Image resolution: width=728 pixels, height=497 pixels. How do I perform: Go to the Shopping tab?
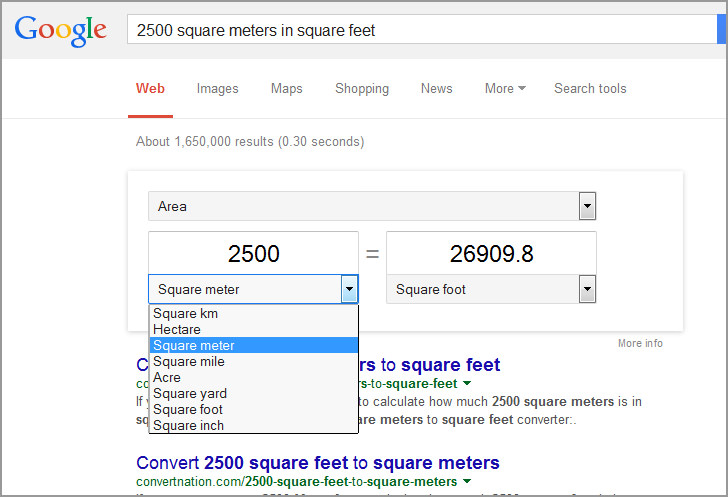pos(362,88)
